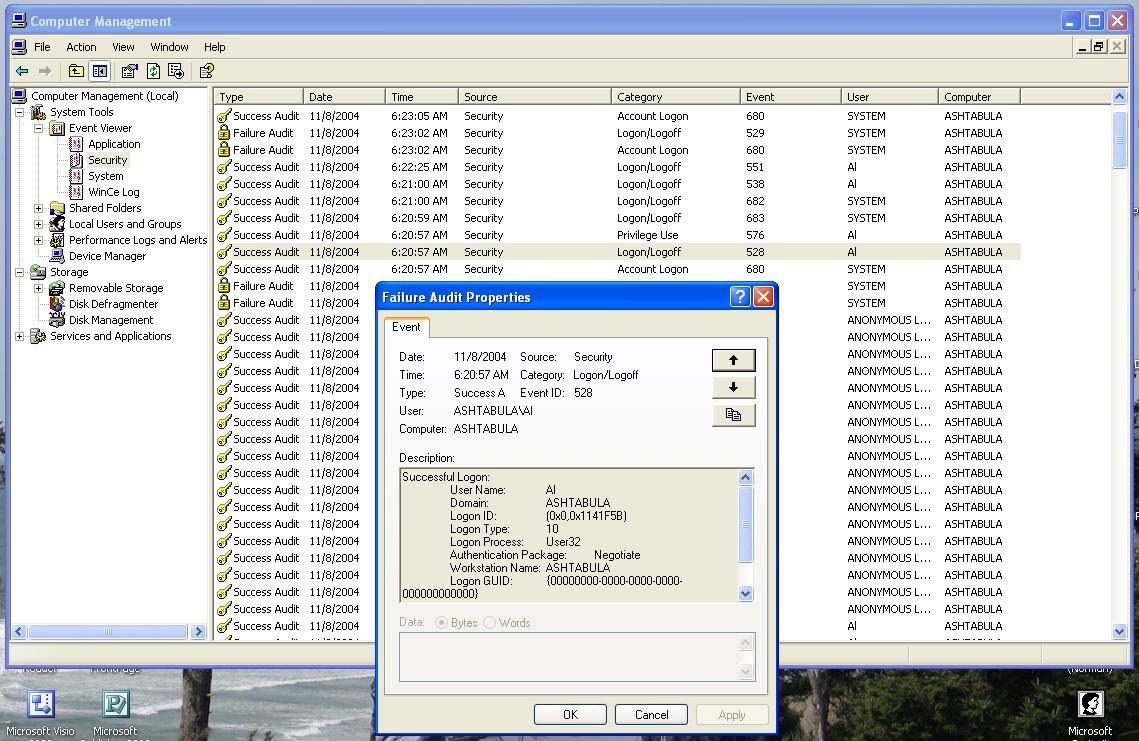
Task: Close the Failure Audit Properties dialog
Action: pyautogui.click(x=763, y=296)
